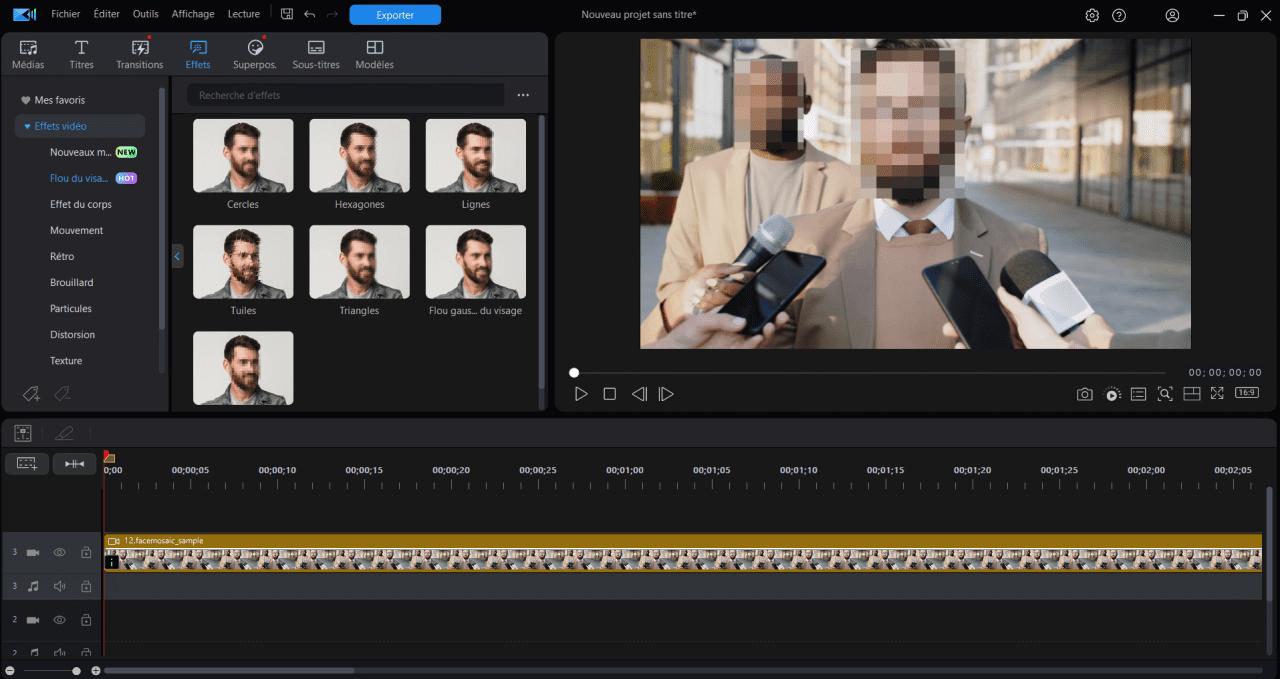Image resolution: width=1280 pixels, height=679 pixels.
Task: Toggle preview fullscreen icon
Action: tap(1217, 394)
